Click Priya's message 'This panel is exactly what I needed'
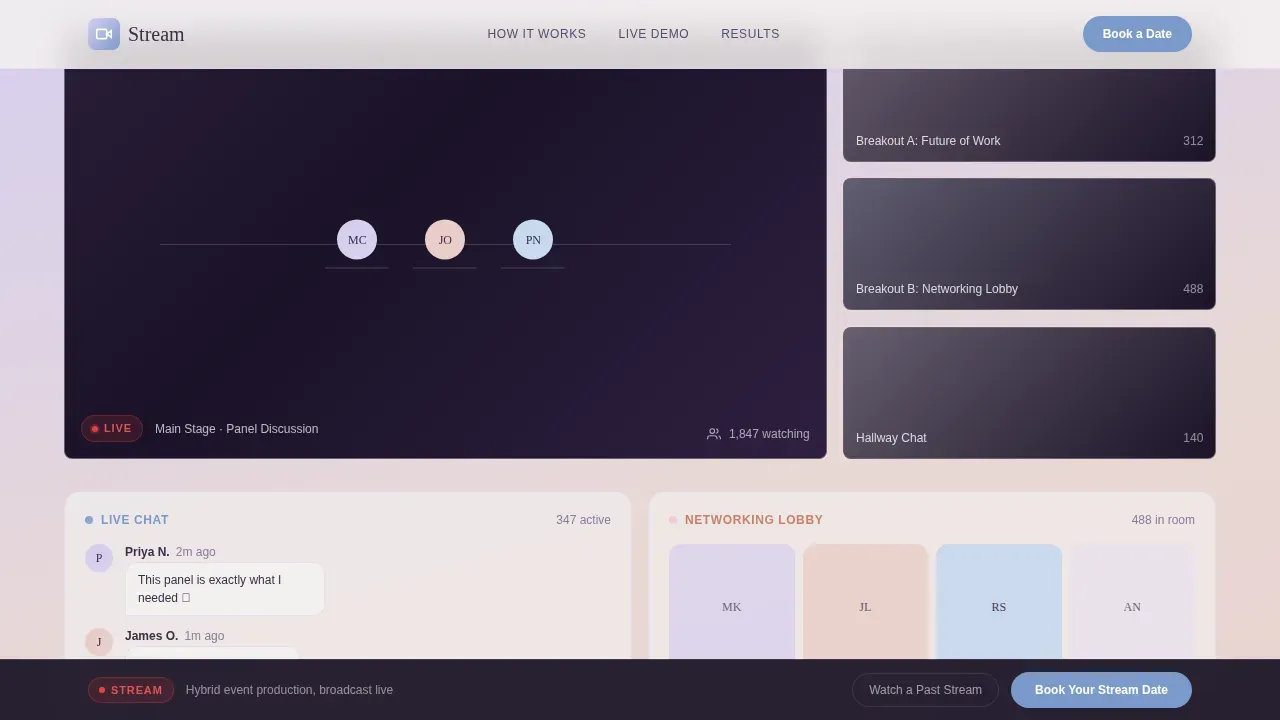1280x720 pixels. pos(225,589)
